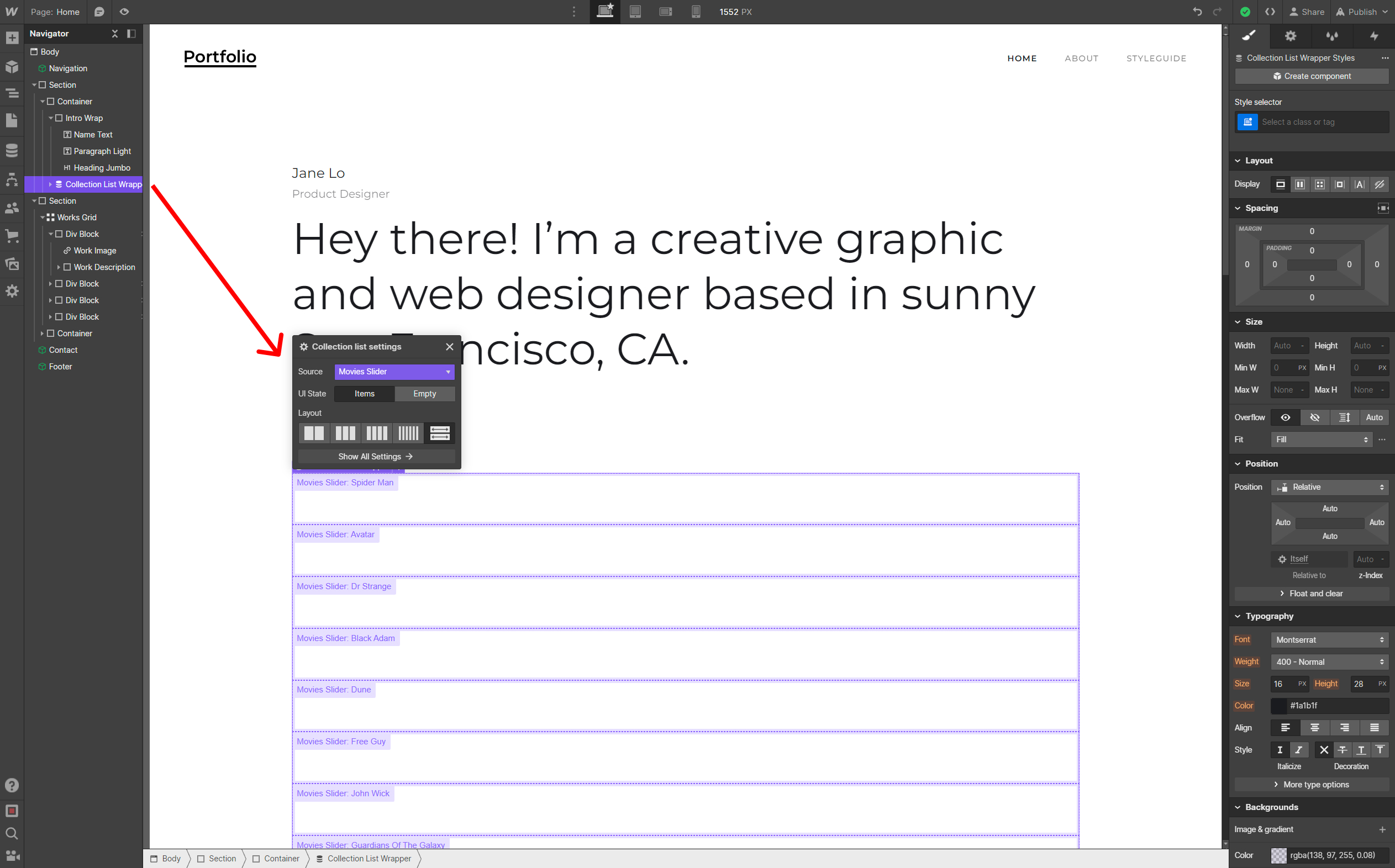Open the CMS Collections database icon
The width and height of the screenshot is (1395, 868).
pyautogui.click(x=12, y=150)
